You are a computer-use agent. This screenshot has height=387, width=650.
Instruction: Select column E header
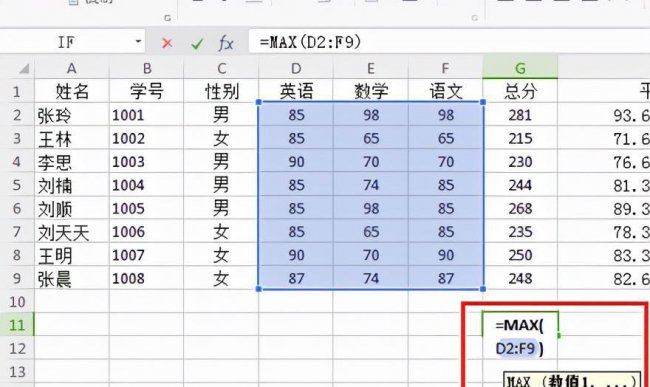tap(371, 68)
